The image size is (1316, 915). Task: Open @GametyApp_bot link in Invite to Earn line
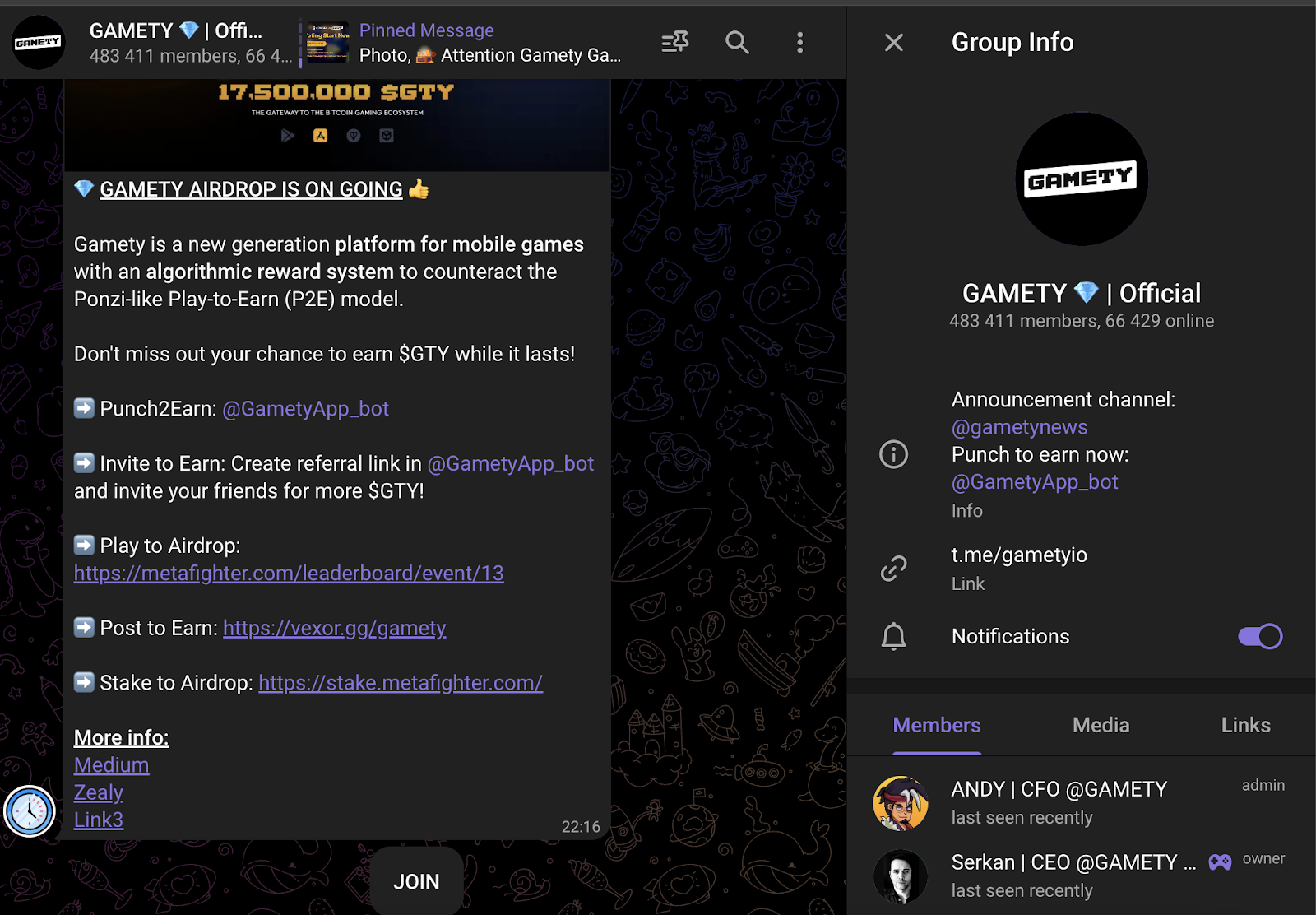[511, 464]
